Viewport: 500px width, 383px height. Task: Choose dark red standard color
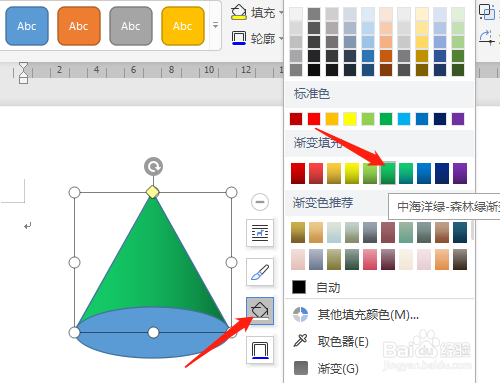296,119
